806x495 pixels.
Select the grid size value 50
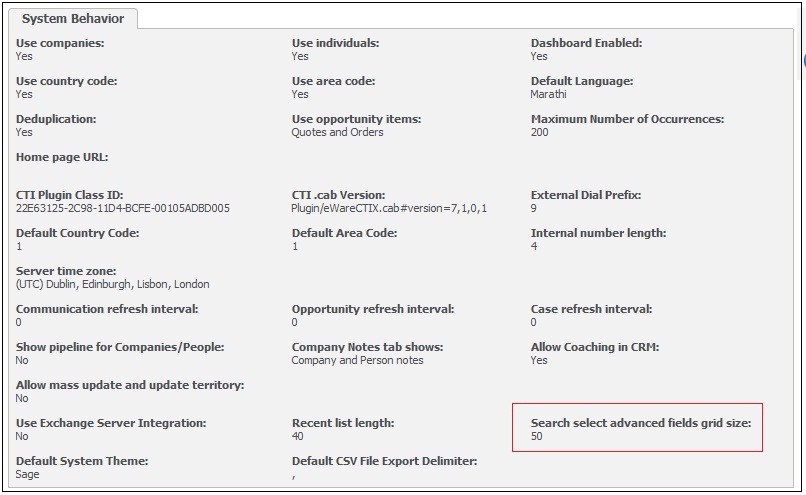pos(537,436)
